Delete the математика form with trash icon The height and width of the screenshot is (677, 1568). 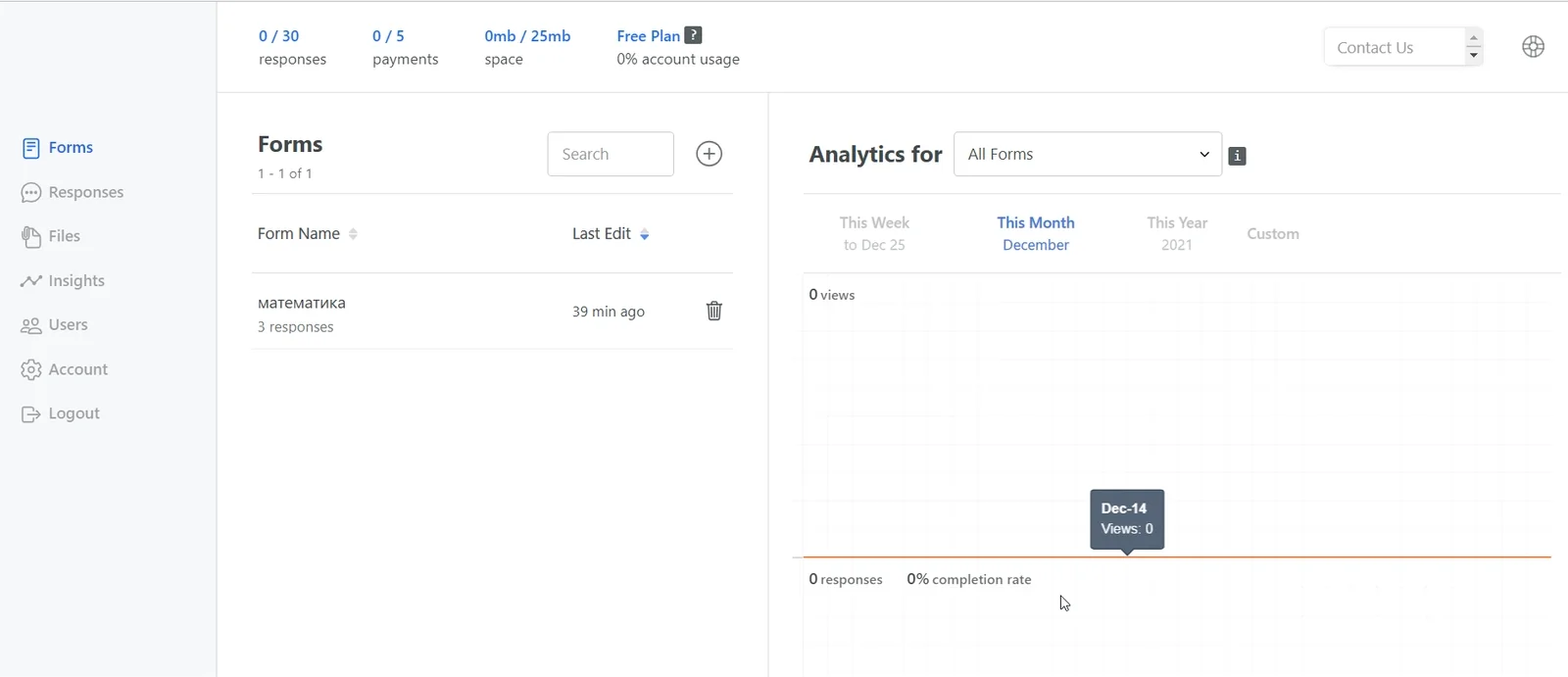[714, 311]
